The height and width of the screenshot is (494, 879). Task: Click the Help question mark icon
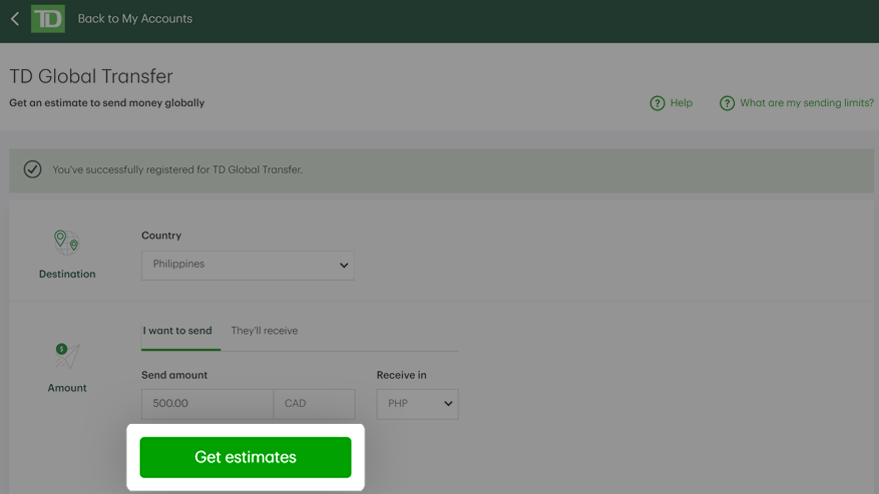[x=657, y=103]
